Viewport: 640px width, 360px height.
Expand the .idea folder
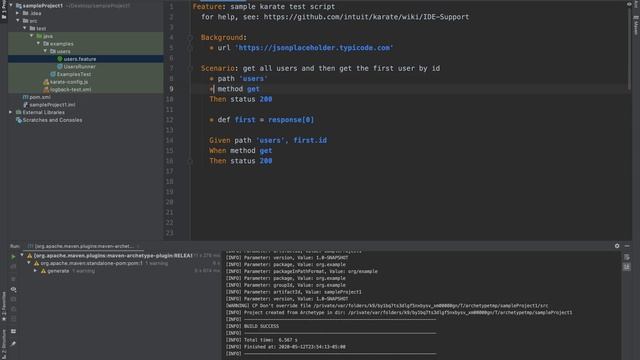coord(18,13)
